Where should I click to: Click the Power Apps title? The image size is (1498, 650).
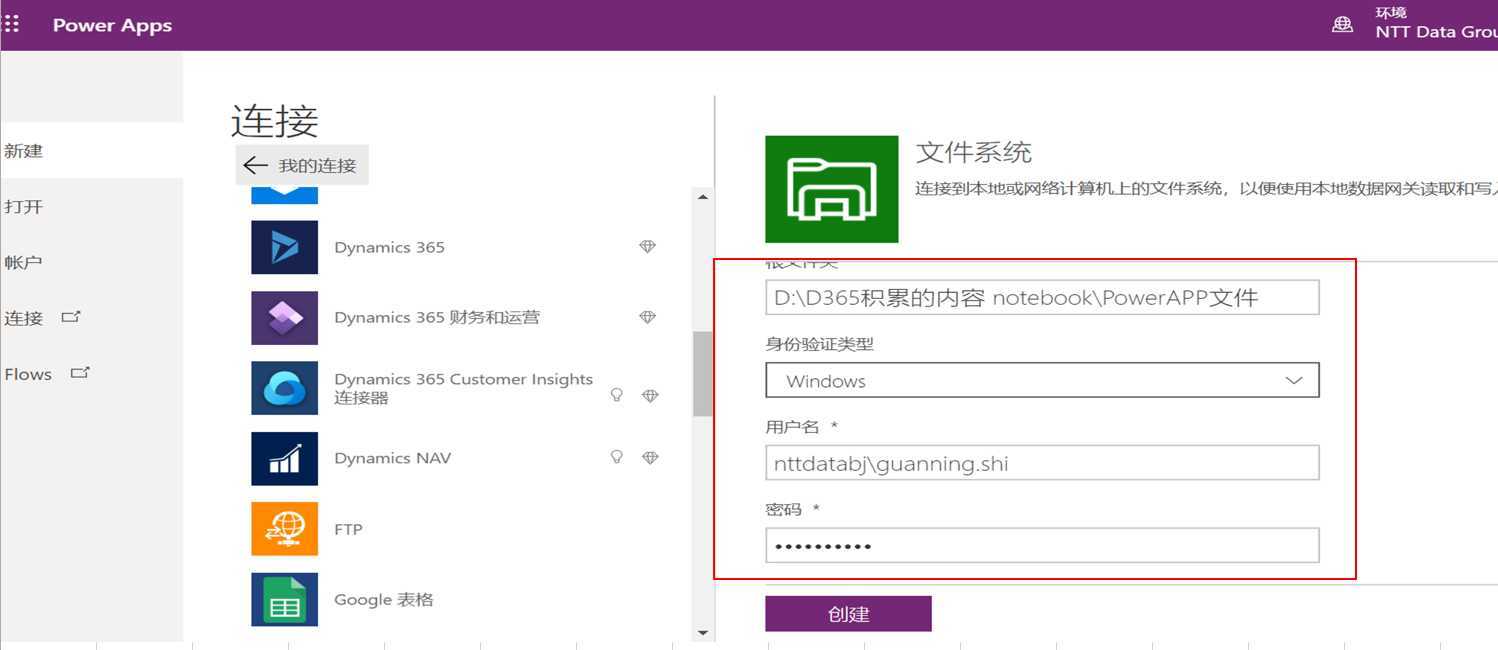pyautogui.click(x=112, y=25)
